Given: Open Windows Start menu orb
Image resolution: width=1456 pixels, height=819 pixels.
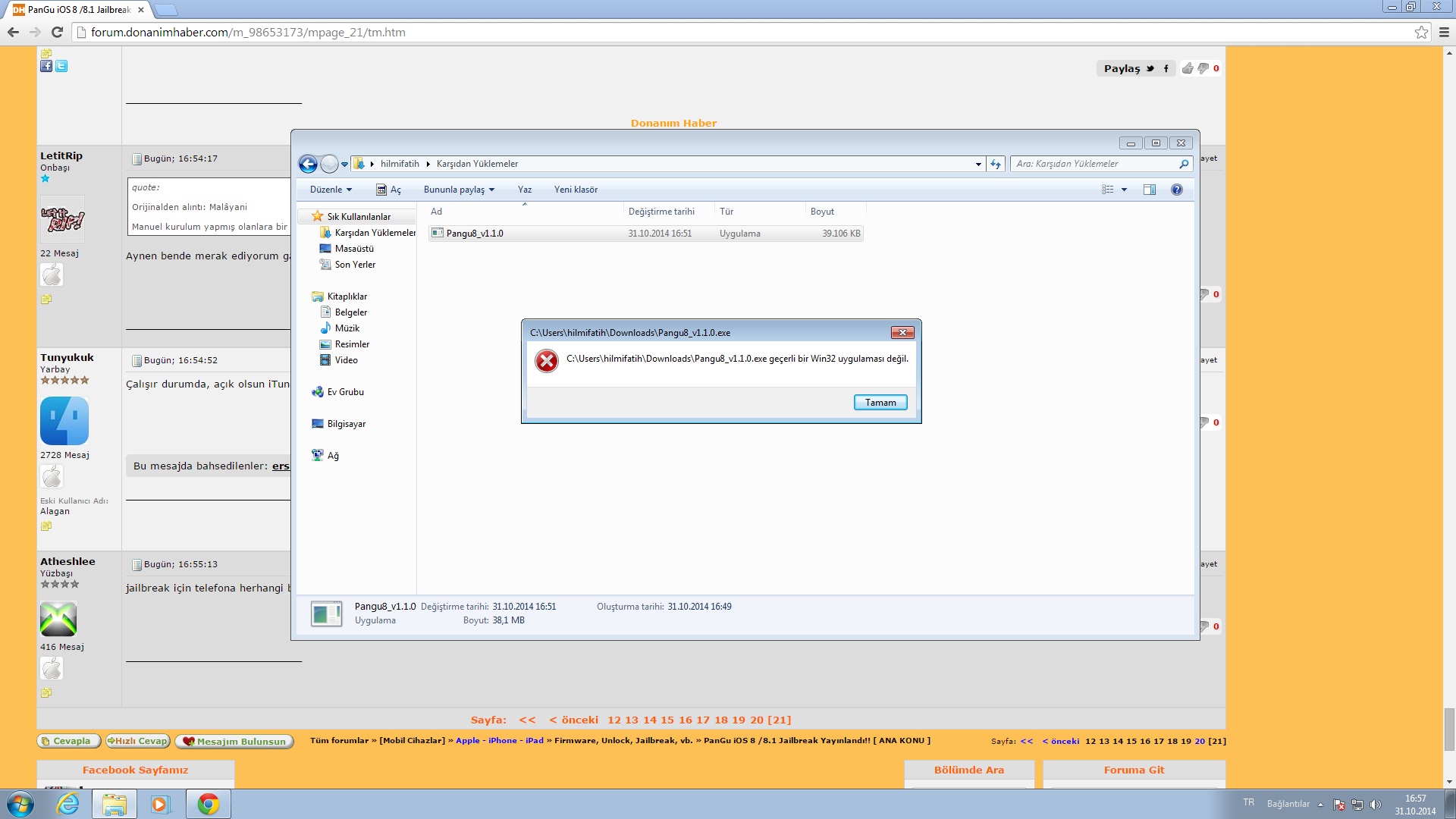Looking at the screenshot, I should pyautogui.click(x=20, y=804).
